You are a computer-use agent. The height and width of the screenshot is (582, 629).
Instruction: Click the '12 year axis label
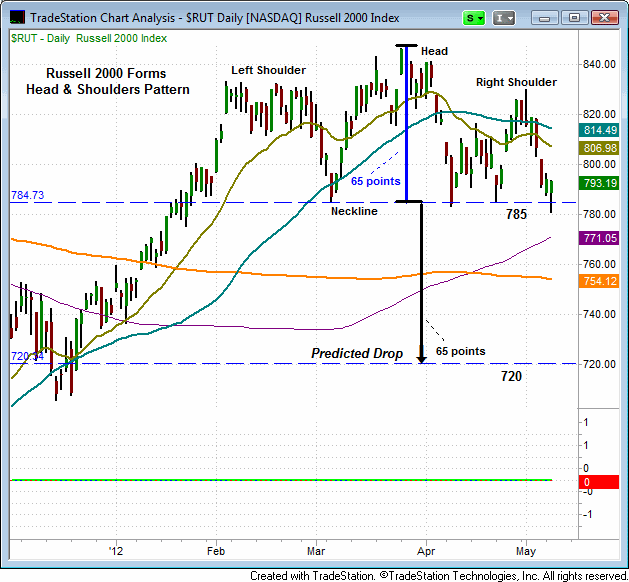pos(116,551)
